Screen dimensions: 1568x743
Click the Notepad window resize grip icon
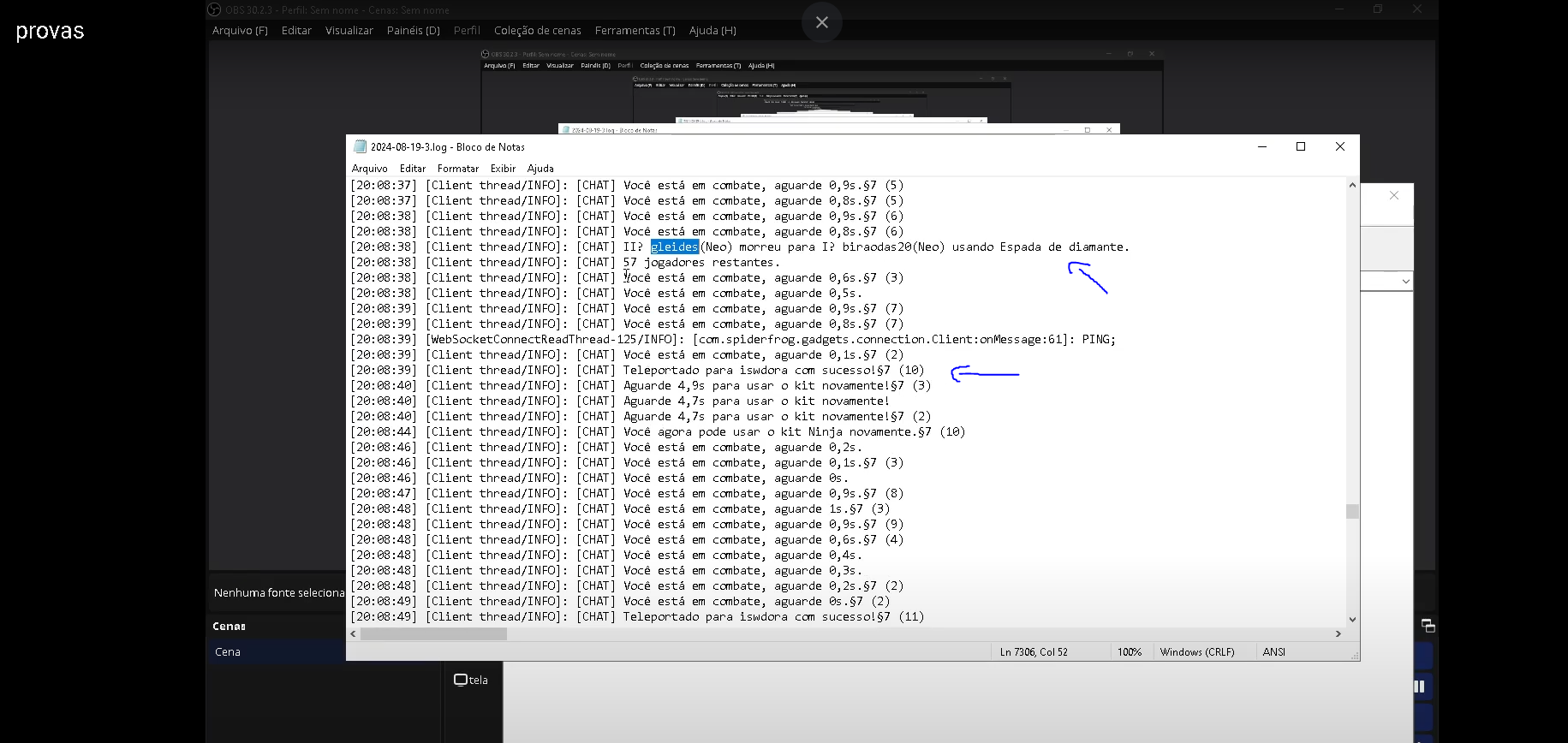pos(1355,656)
